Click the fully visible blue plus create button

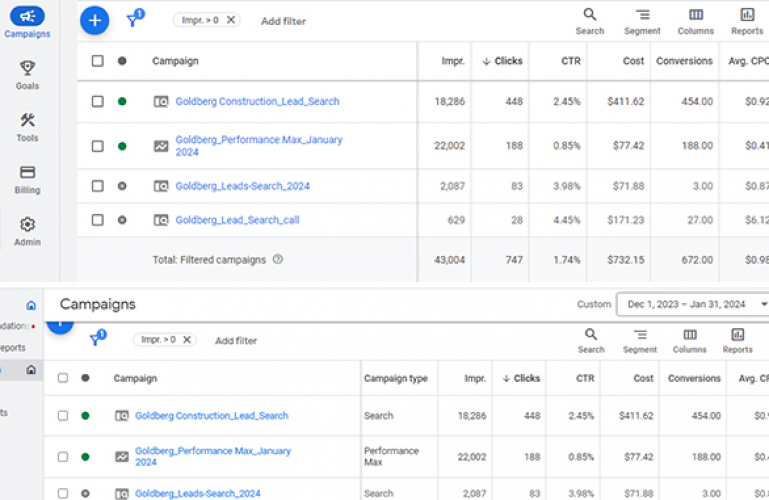coord(94,19)
